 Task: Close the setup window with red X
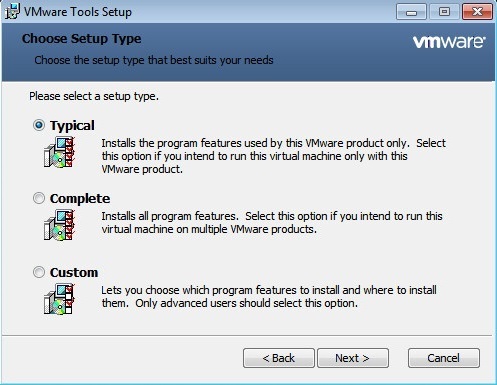pyautogui.click(x=477, y=12)
